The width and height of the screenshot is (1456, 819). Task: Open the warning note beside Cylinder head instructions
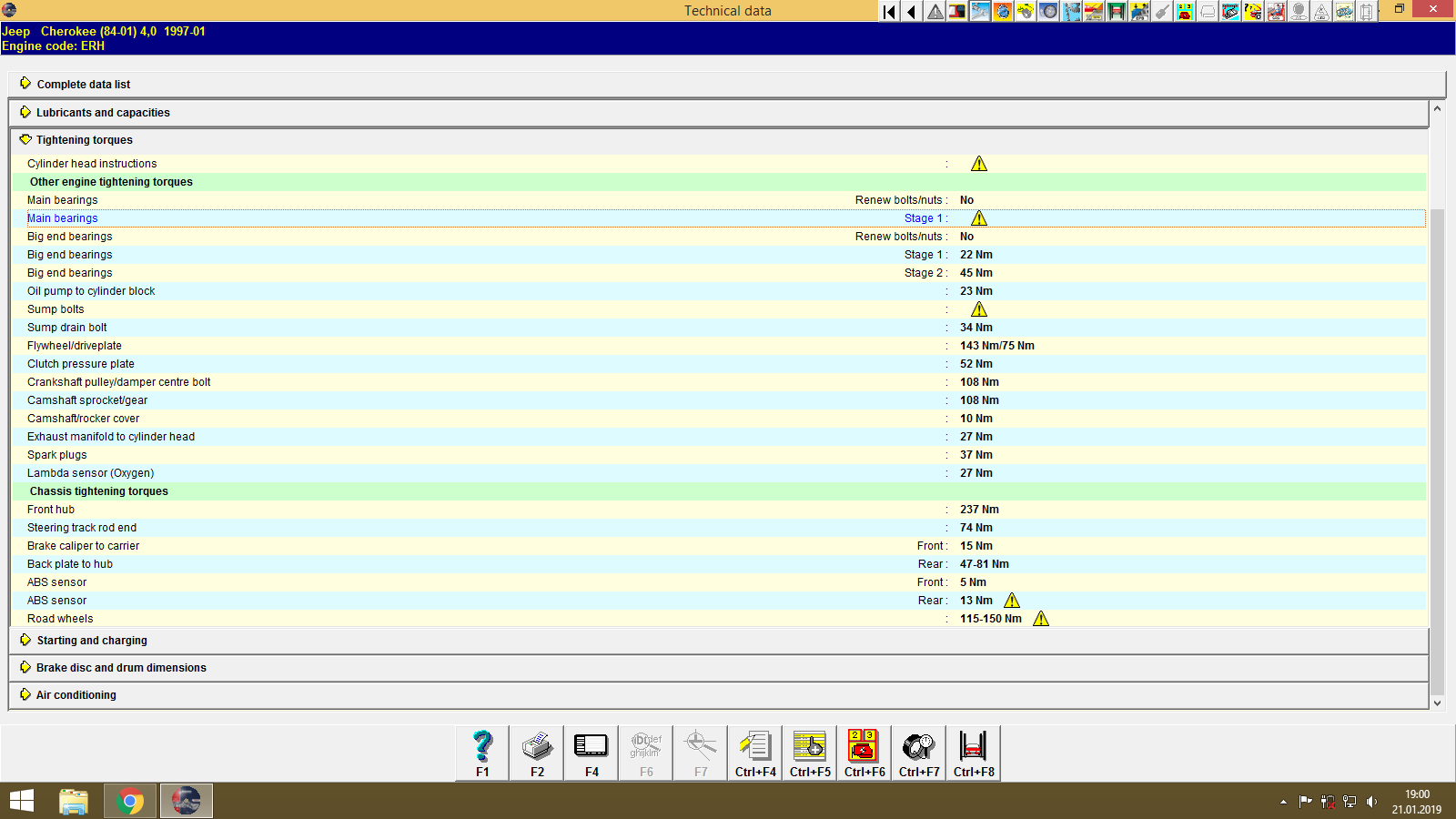pos(979,163)
